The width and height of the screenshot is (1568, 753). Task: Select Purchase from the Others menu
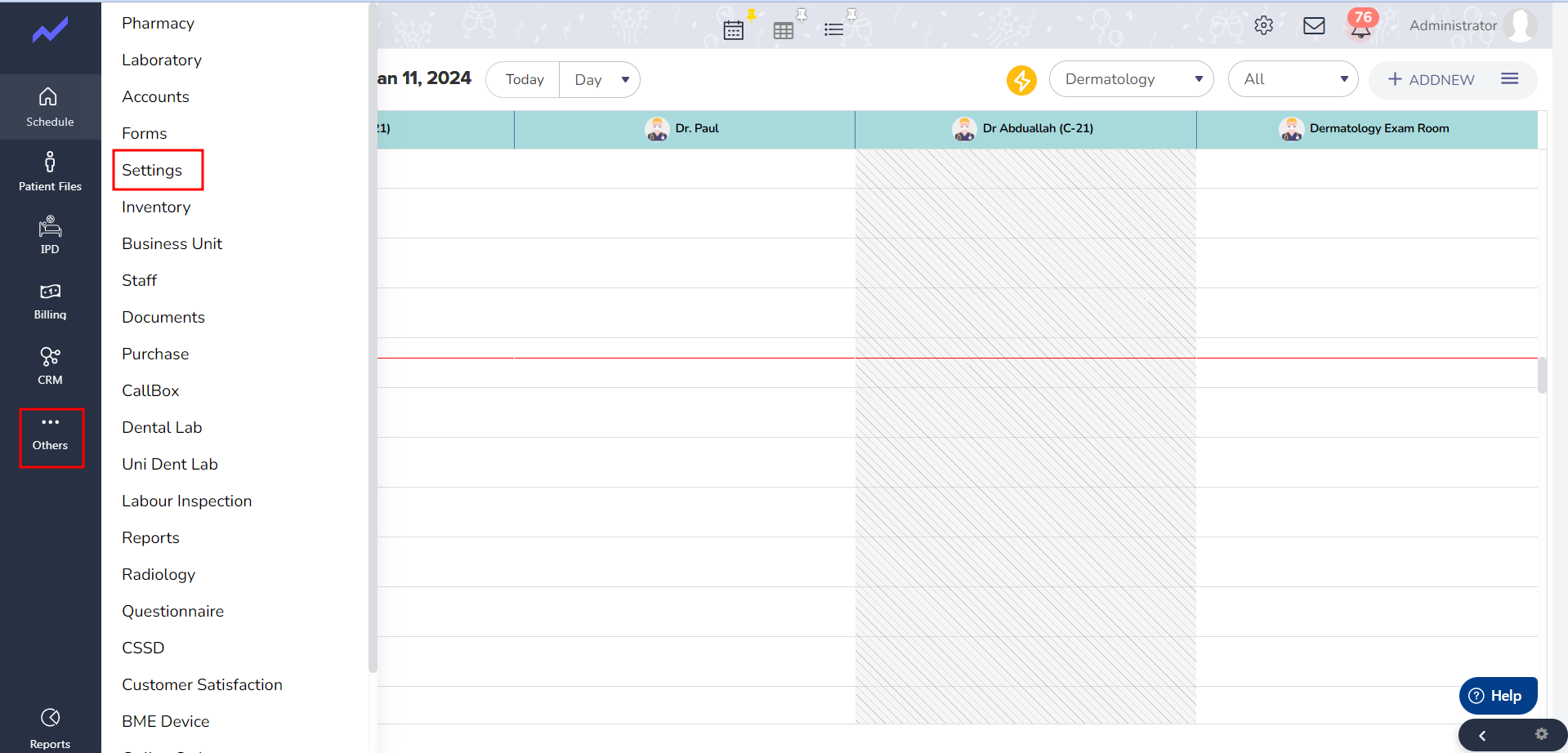pos(155,354)
